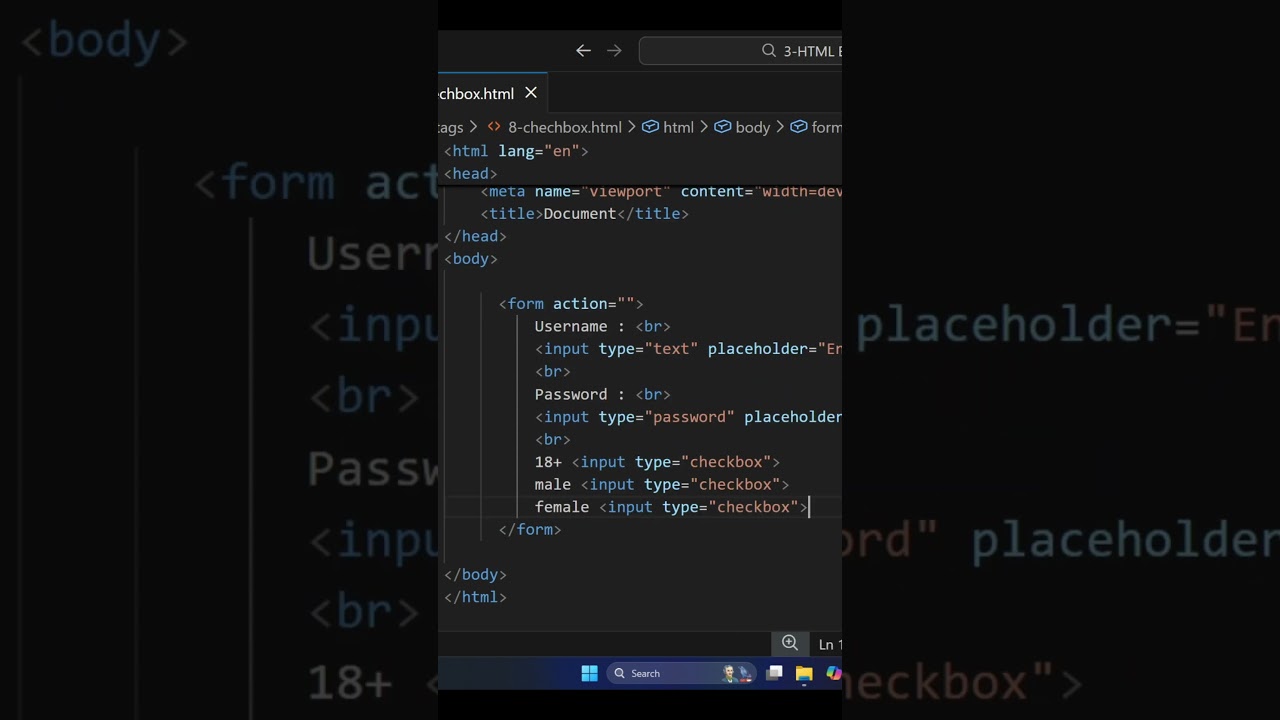Click the closing /html tag
This screenshot has height=720, width=1280.
tap(475, 597)
